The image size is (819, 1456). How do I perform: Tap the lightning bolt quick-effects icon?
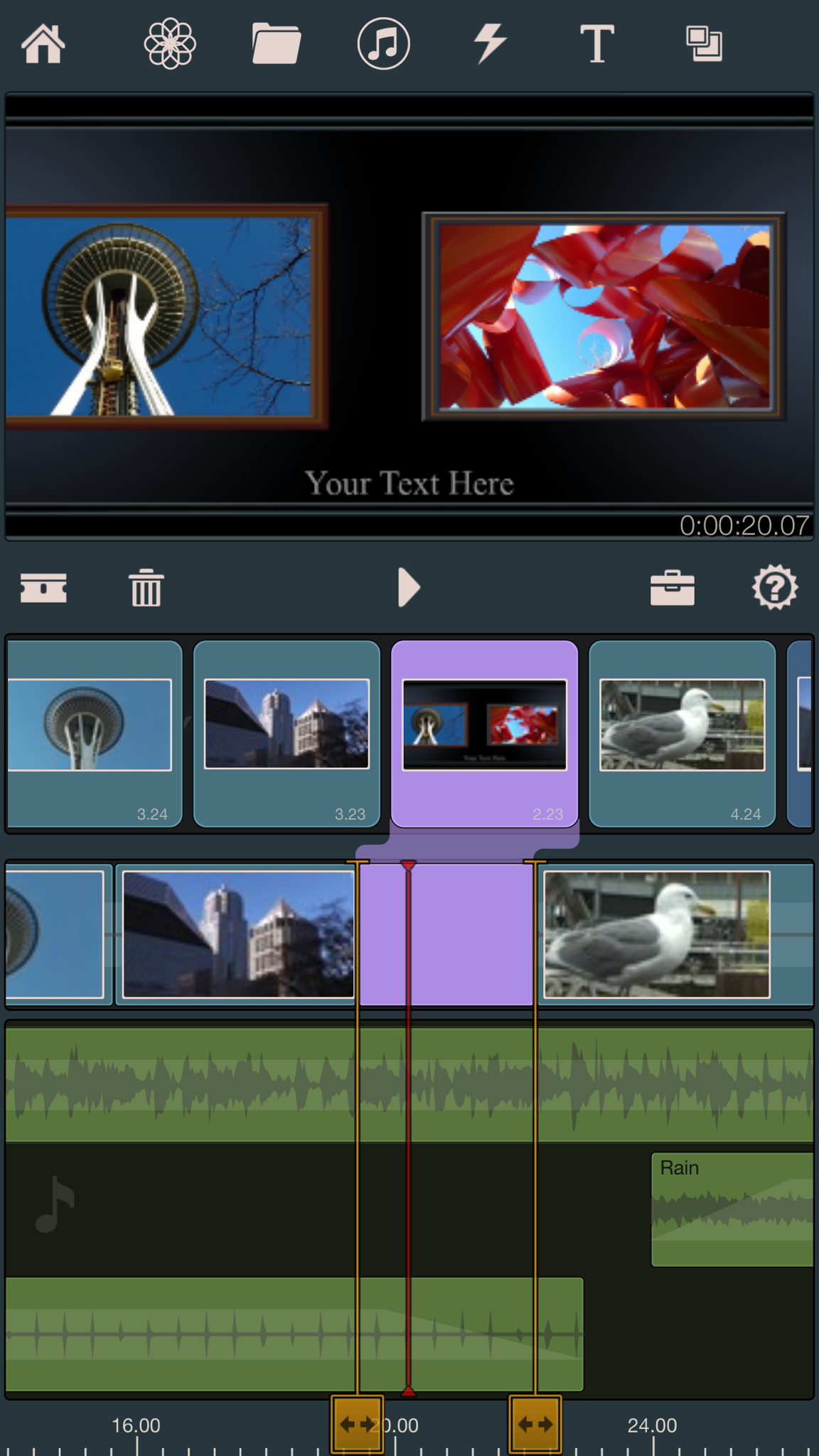[x=490, y=43]
